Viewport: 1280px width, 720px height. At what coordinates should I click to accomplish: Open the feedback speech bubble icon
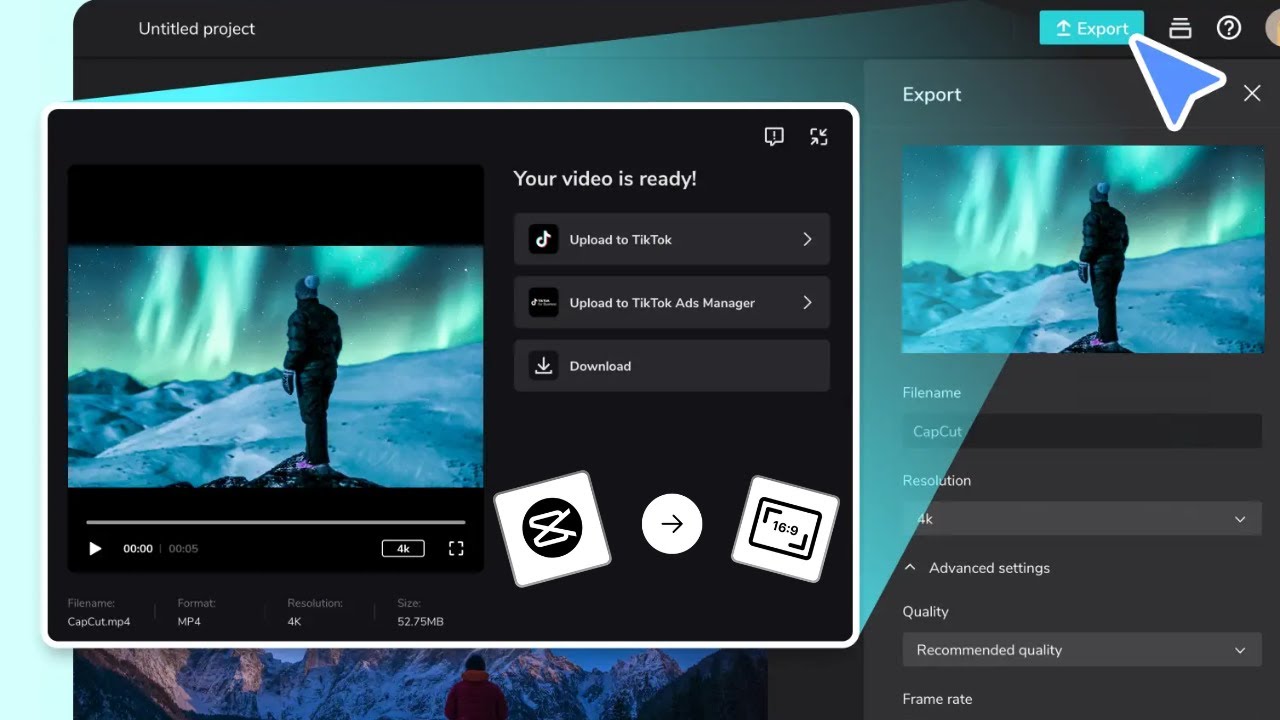click(774, 137)
